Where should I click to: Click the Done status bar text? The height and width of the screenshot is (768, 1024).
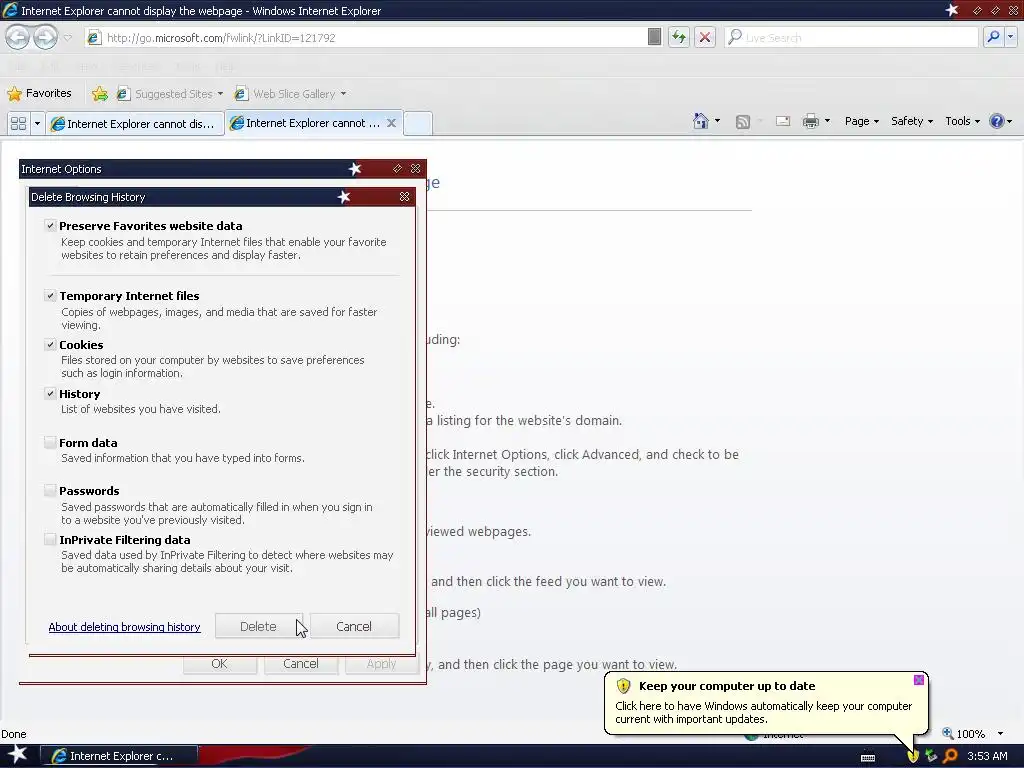click(14, 734)
